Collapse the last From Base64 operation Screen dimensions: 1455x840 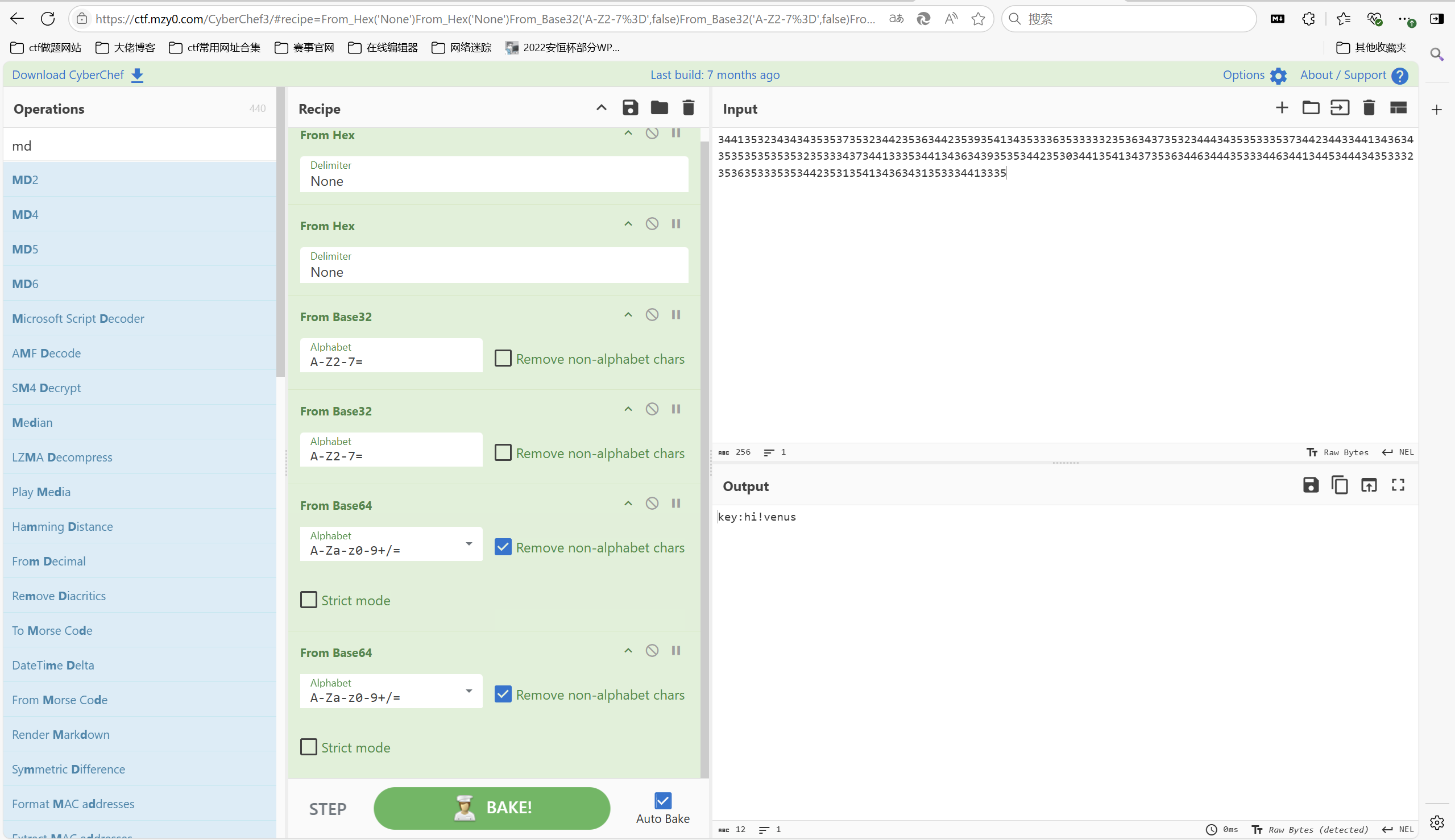pyautogui.click(x=628, y=651)
